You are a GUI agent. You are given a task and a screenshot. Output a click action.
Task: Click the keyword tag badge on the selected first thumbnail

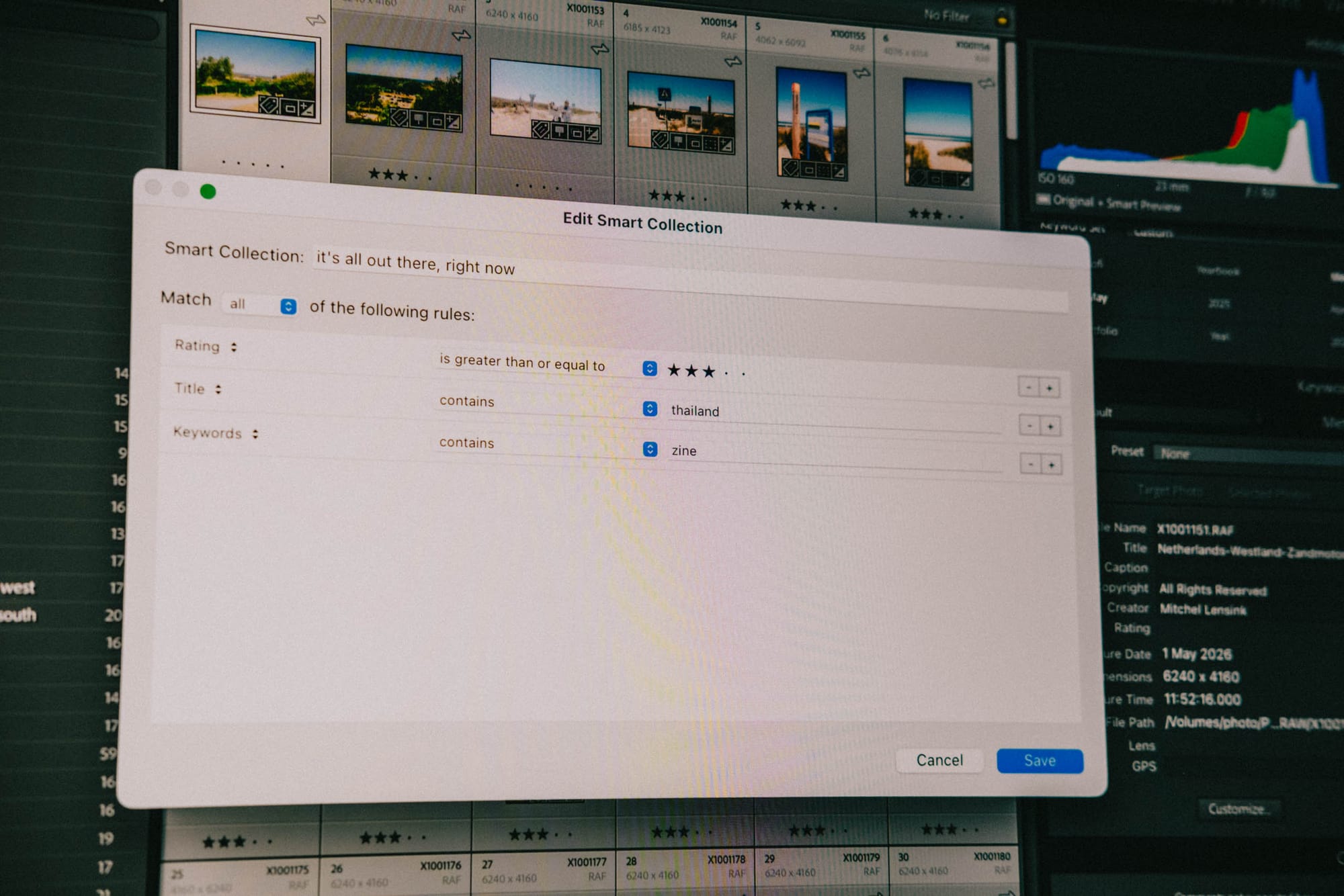269,105
